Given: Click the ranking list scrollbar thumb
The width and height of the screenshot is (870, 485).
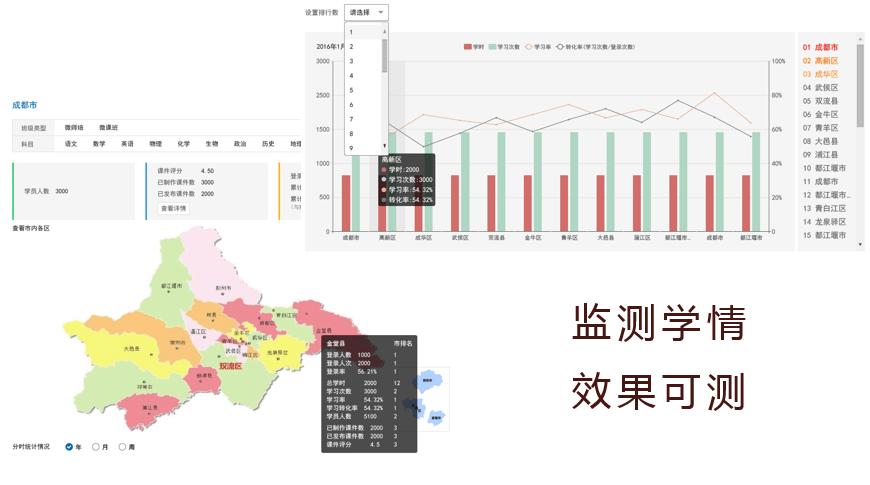Looking at the screenshot, I should click(861, 86).
